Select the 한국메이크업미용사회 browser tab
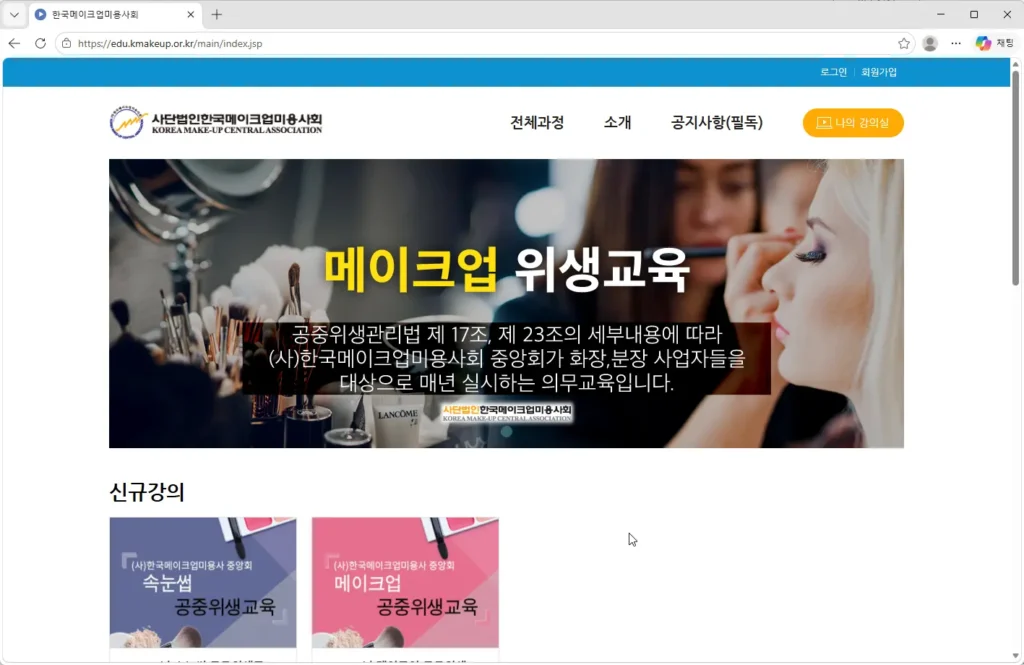This screenshot has height=665, width=1024. pos(116,14)
